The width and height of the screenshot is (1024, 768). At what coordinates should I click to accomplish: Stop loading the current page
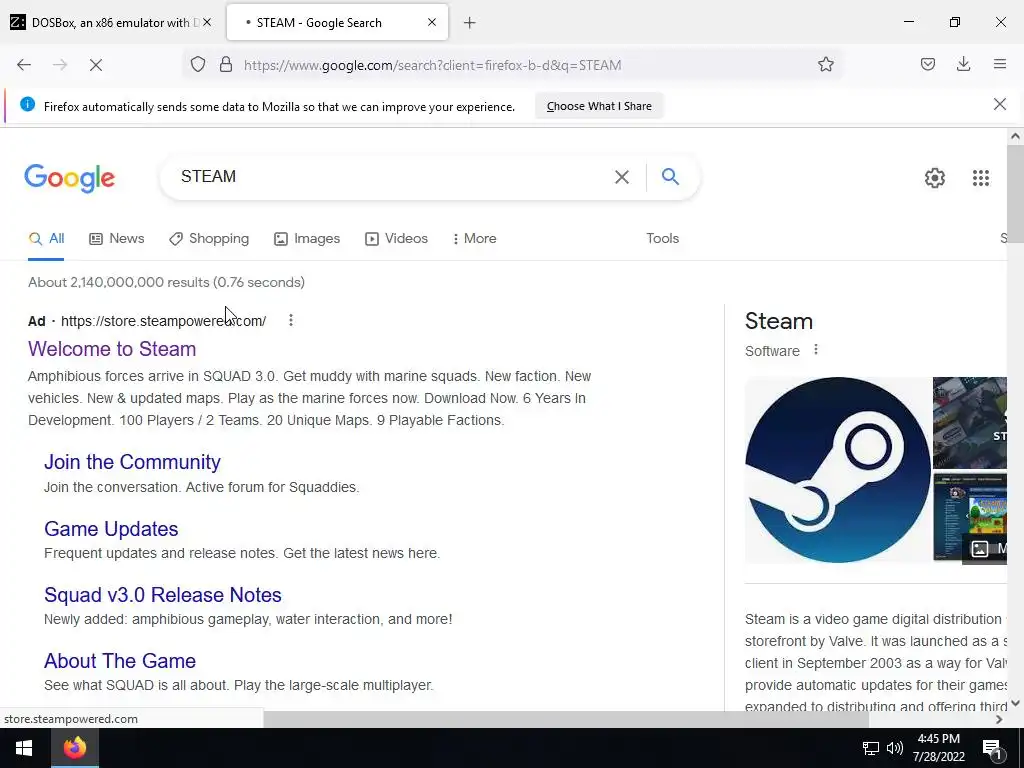96,65
